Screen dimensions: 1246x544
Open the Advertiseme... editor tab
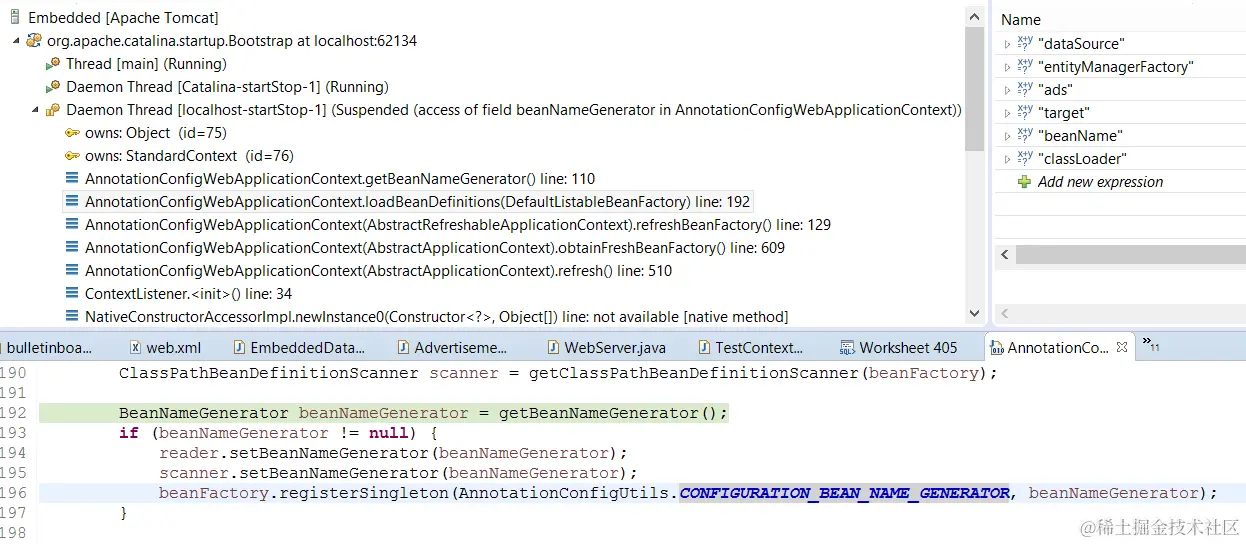coord(453,348)
